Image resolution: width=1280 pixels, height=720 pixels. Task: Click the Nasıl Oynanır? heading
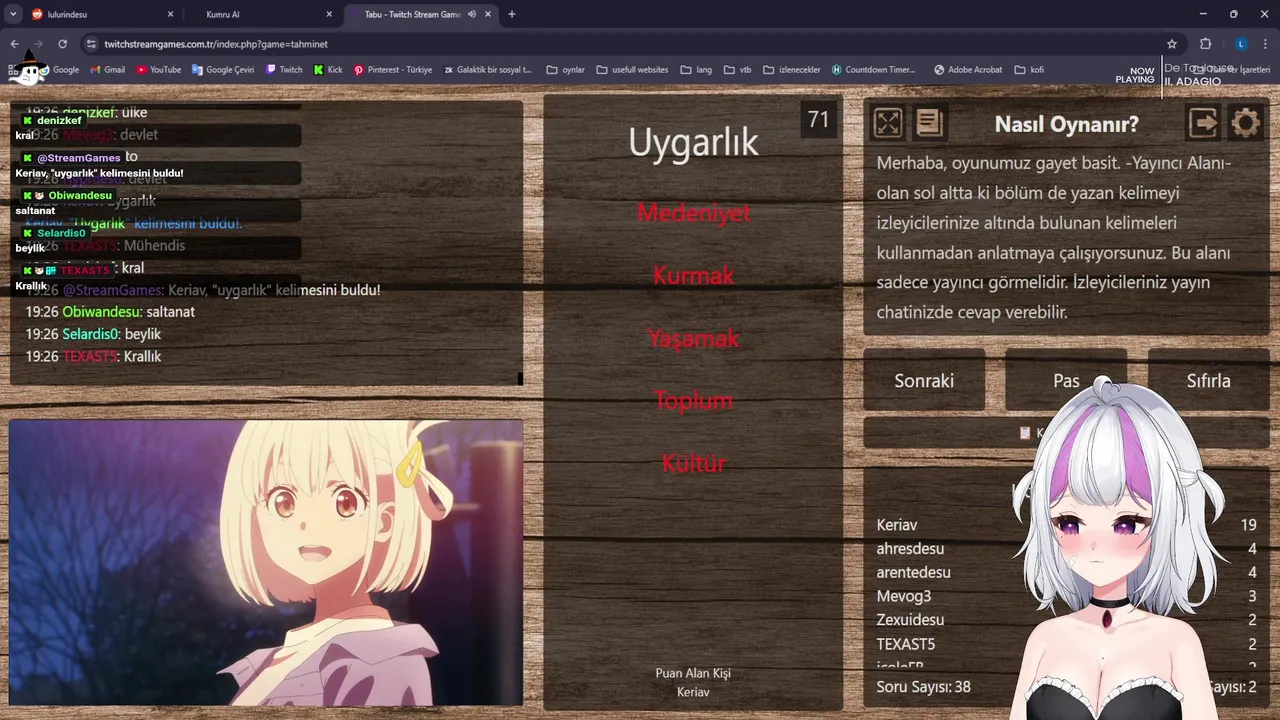pos(1066,124)
